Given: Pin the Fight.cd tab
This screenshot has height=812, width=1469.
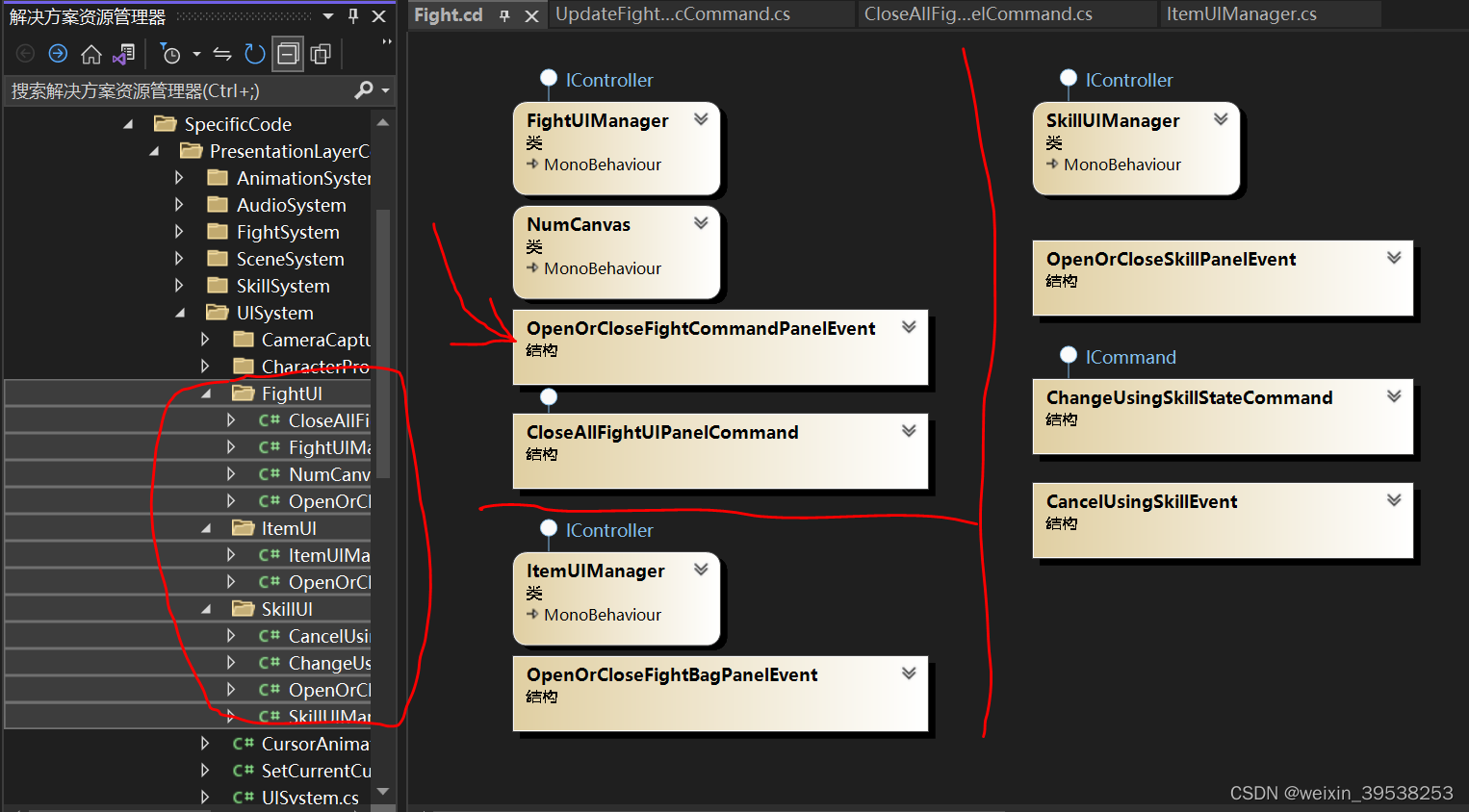Looking at the screenshot, I should pos(504,15).
